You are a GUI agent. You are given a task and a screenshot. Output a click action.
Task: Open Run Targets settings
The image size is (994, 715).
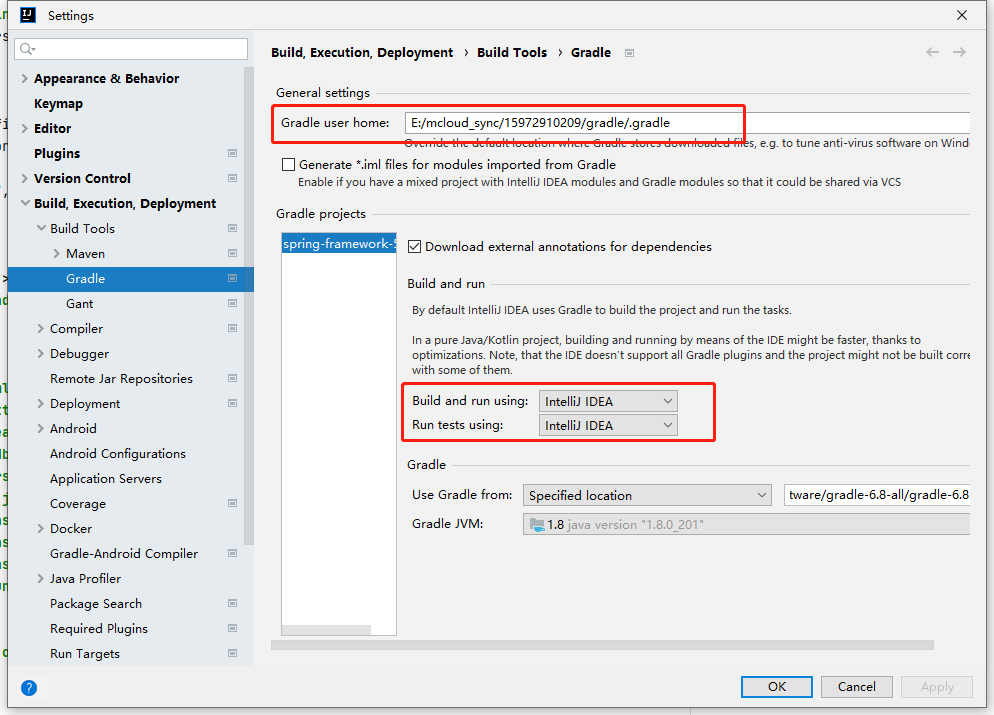pos(85,654)
